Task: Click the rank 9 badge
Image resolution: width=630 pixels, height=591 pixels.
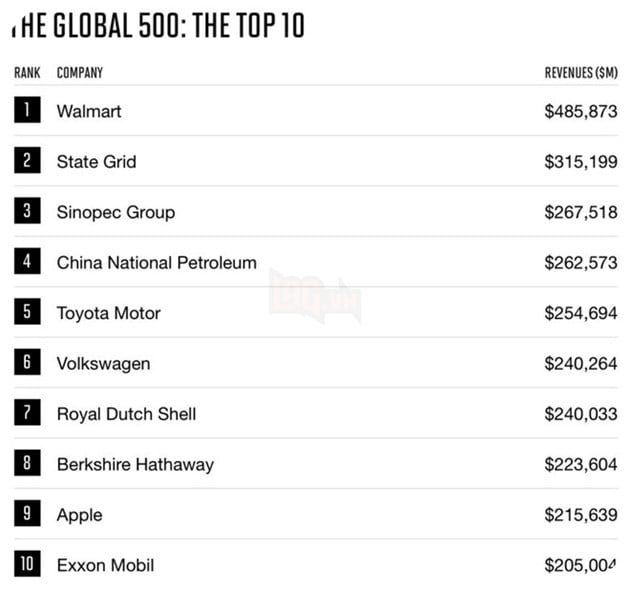Action: coord(27,513)
